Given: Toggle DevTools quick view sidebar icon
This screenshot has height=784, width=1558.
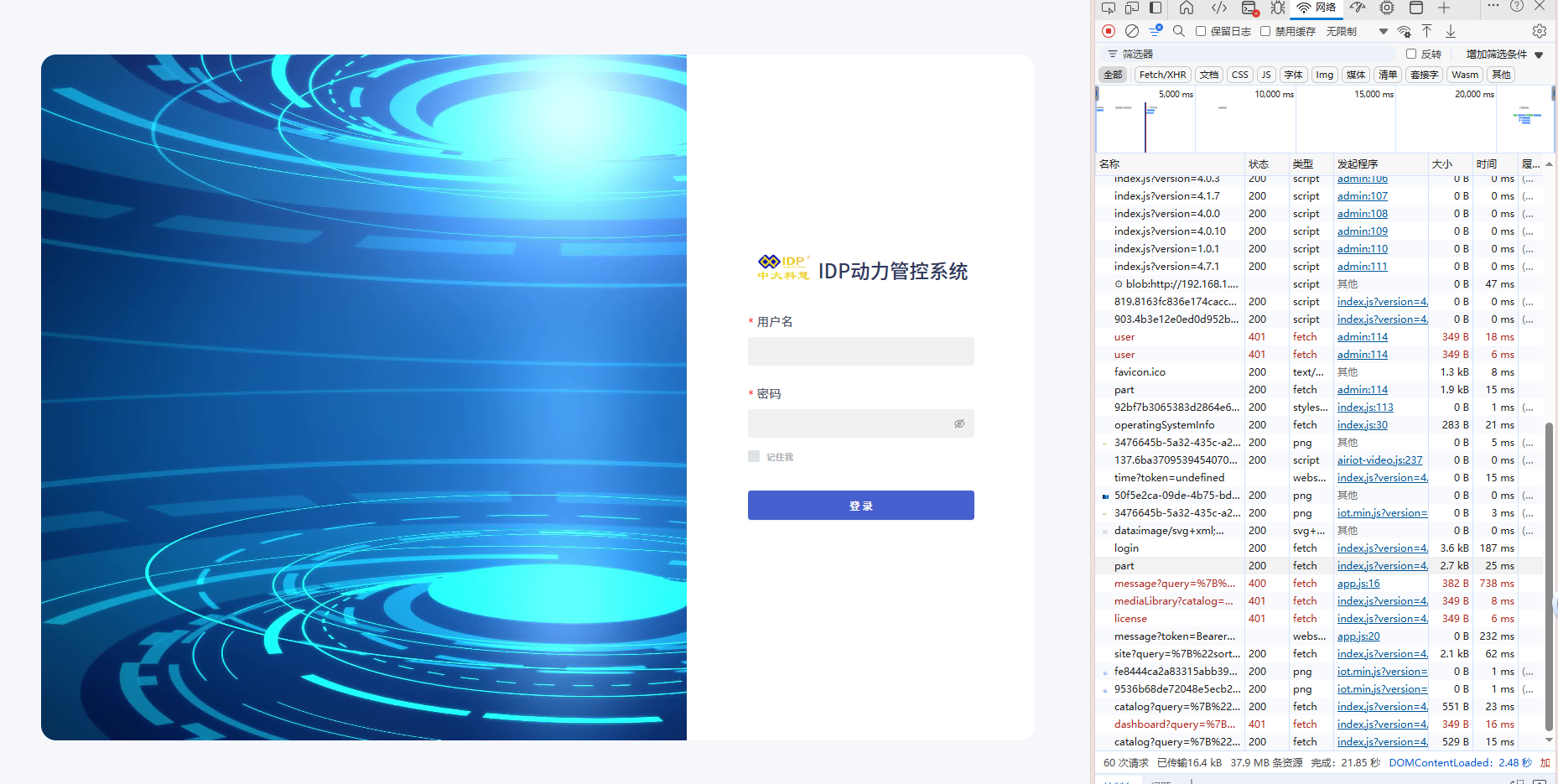Looking at the screenshot, I should (1156, 8).
